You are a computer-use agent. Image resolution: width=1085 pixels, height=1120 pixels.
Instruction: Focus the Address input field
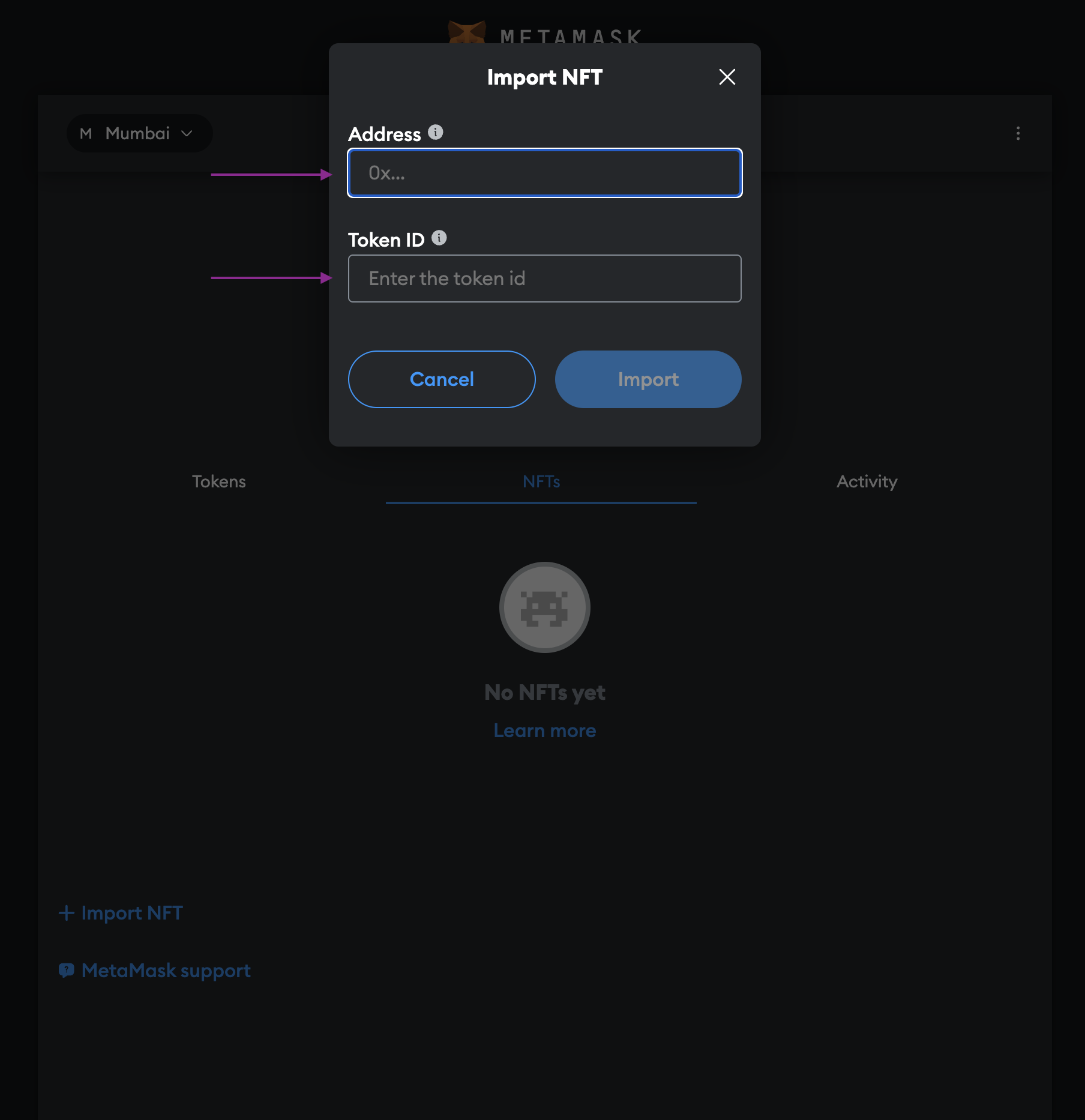(x=545, y=173)
